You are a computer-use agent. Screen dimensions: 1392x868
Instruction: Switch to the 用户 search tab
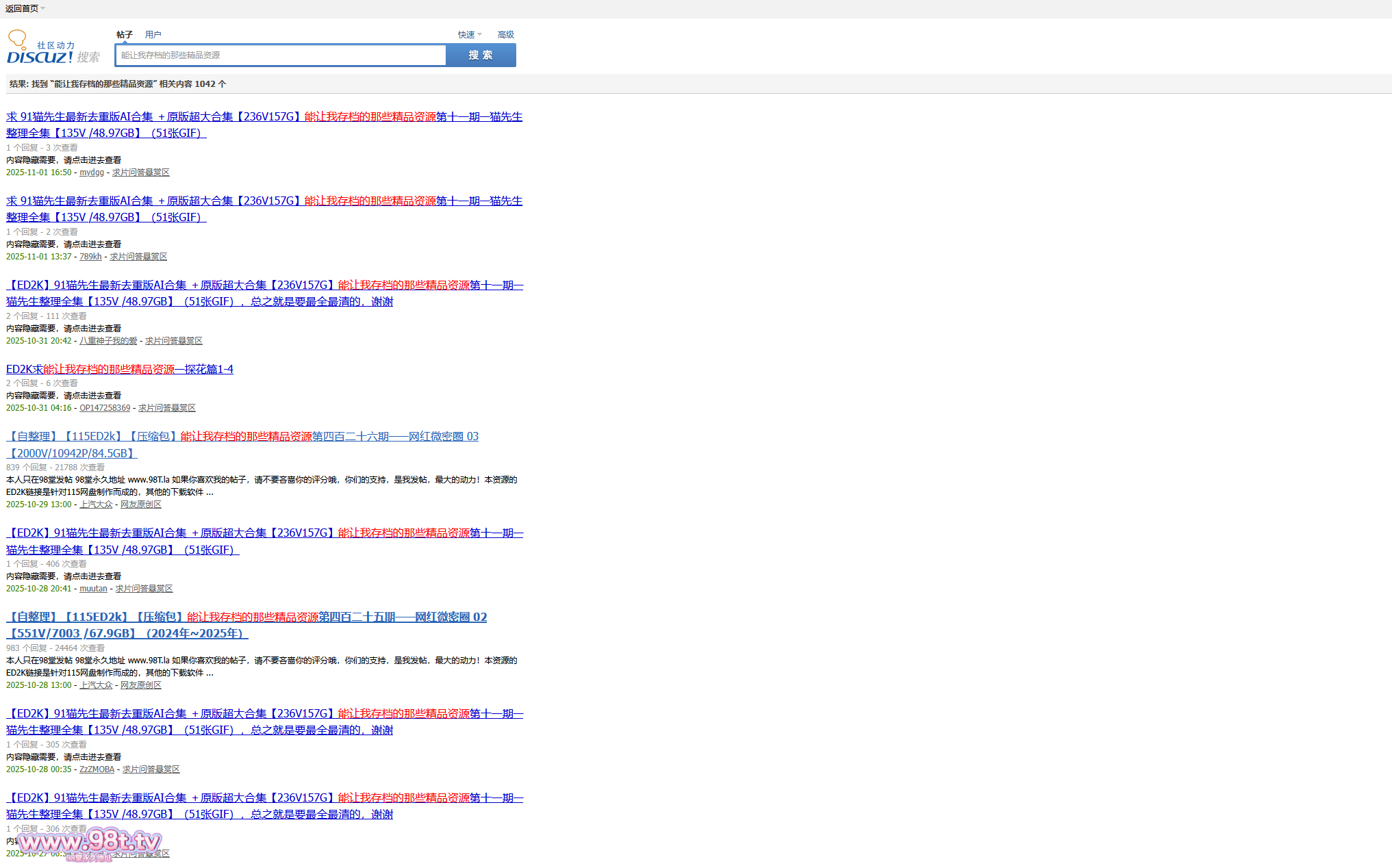[153, 35]
